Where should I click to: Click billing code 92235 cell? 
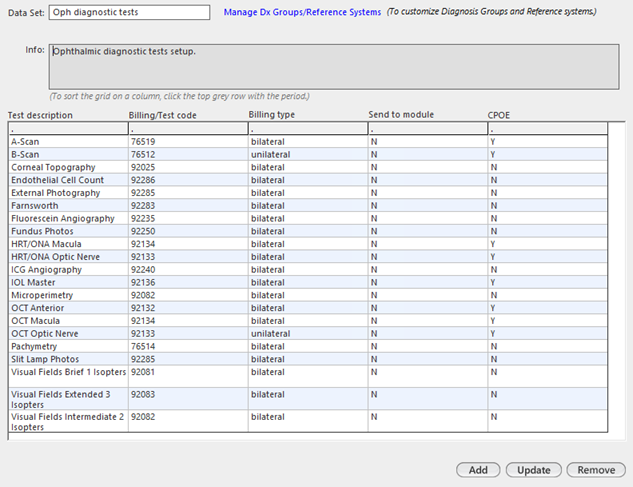[188, 218]
